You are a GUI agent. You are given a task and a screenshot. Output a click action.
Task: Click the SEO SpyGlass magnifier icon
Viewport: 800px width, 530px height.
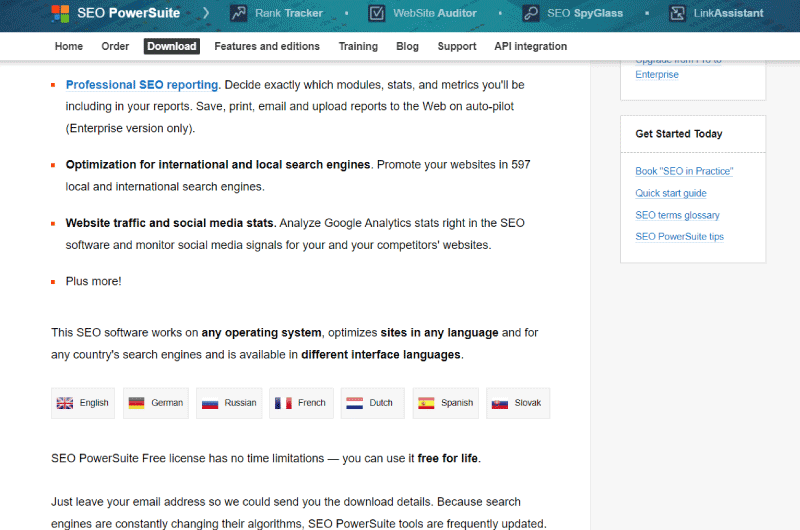tap(531, 13)
